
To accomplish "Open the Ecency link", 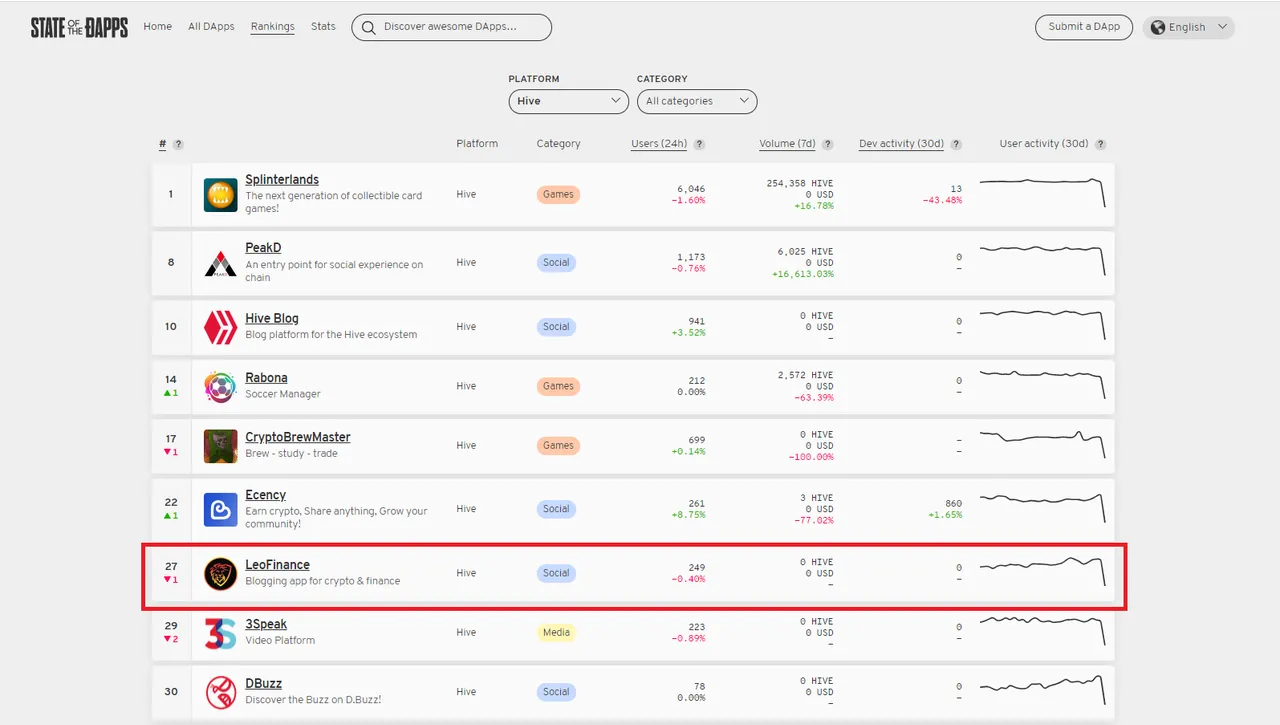I will [265, 495].
